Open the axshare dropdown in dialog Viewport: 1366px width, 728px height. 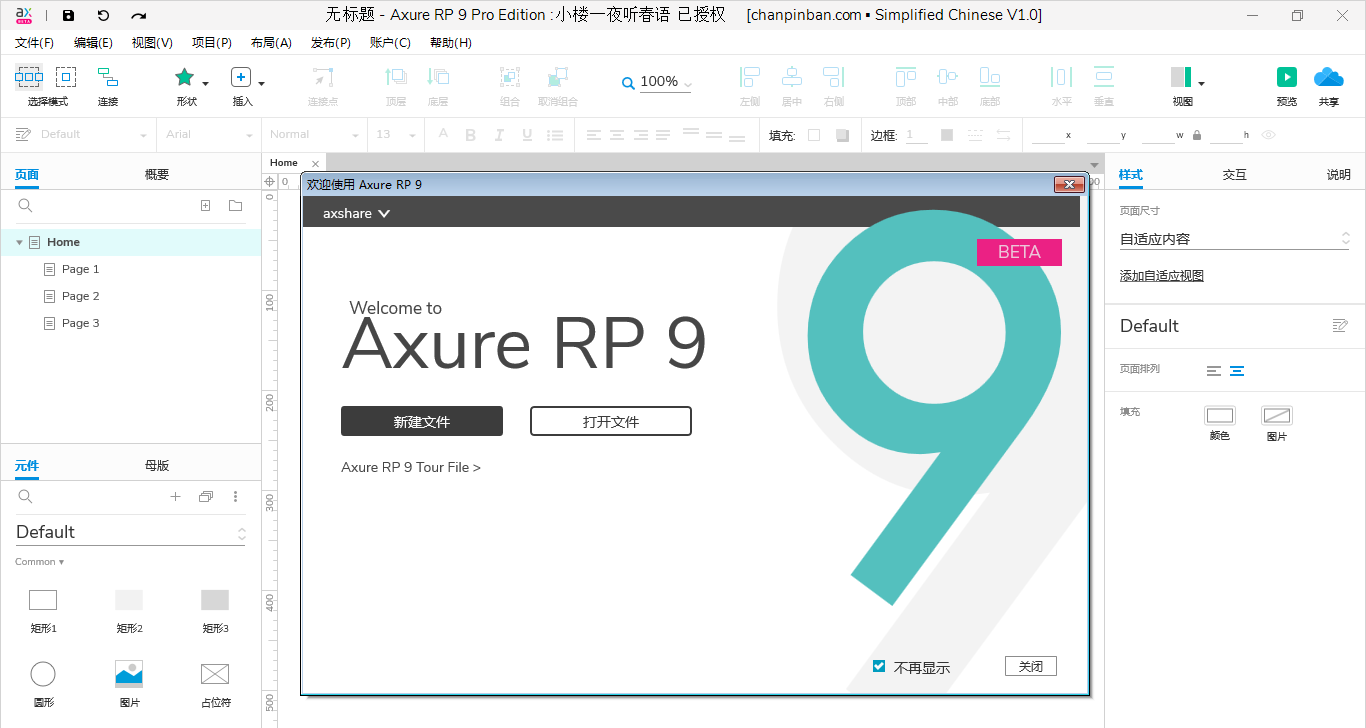(356, 213)
